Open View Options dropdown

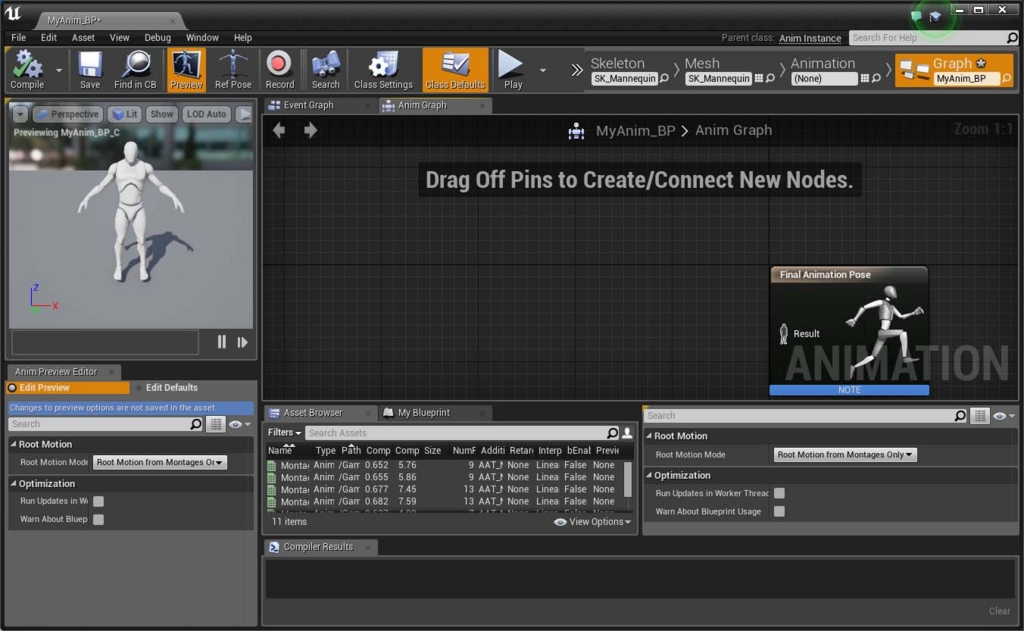pos(593,522)
